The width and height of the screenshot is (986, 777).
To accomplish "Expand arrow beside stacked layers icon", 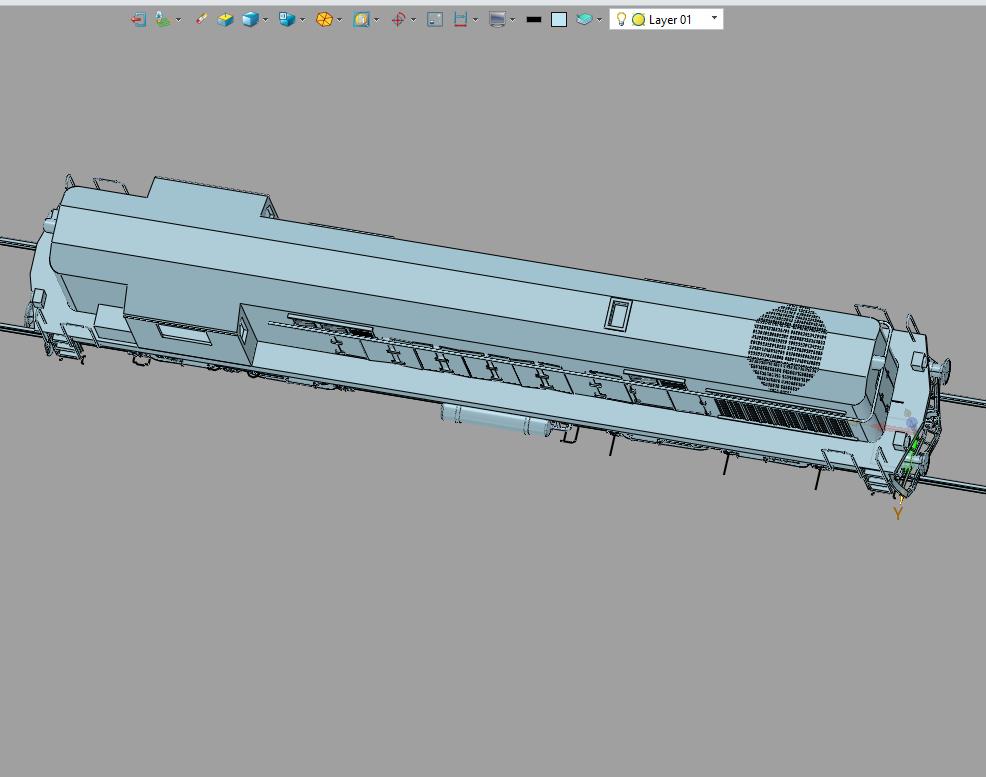I will click(x=599, y=19).
